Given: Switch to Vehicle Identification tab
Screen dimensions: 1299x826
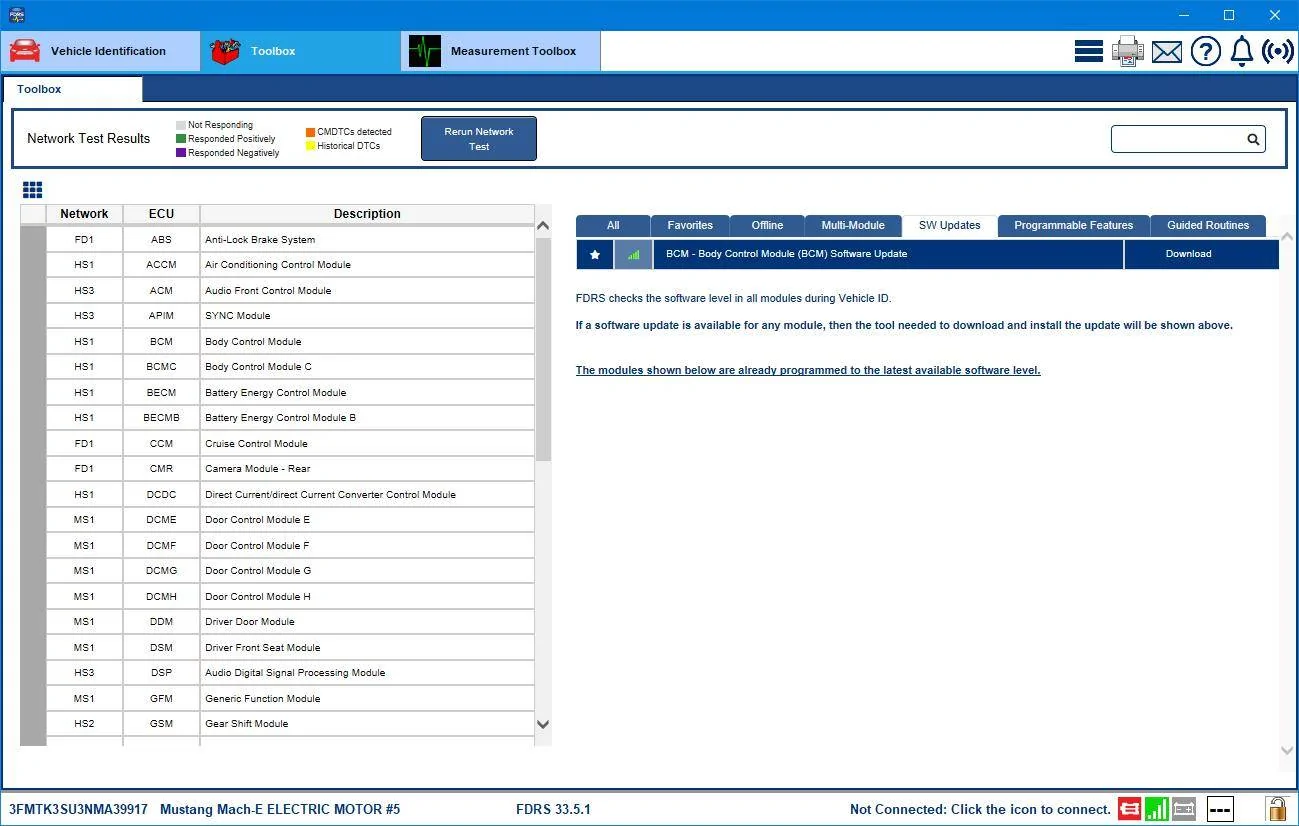Looking at the screenshot, I should tap(100, 51).
